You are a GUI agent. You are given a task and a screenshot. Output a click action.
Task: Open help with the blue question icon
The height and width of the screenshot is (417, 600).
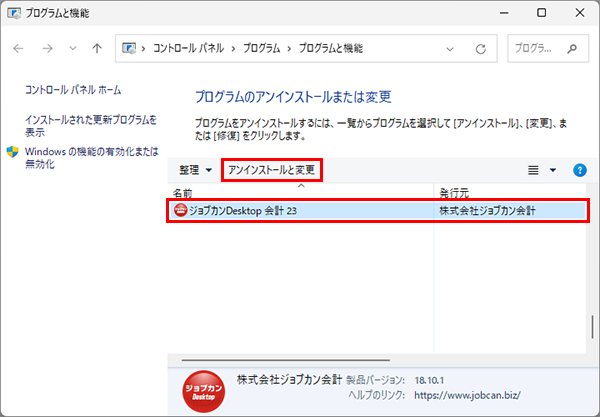tap(580, 170)
